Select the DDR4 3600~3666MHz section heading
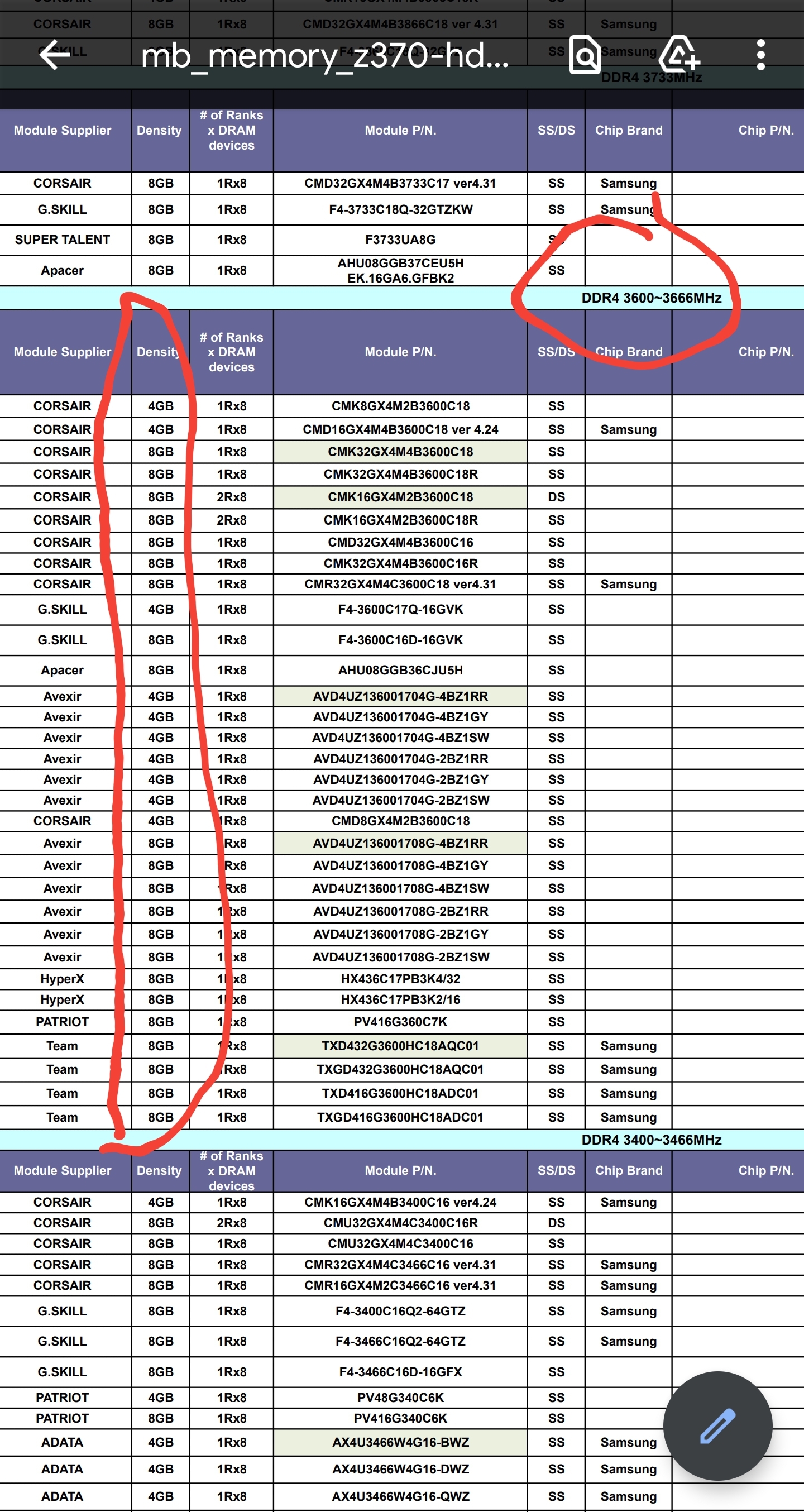804x1512 pixels. click(652, 298)
